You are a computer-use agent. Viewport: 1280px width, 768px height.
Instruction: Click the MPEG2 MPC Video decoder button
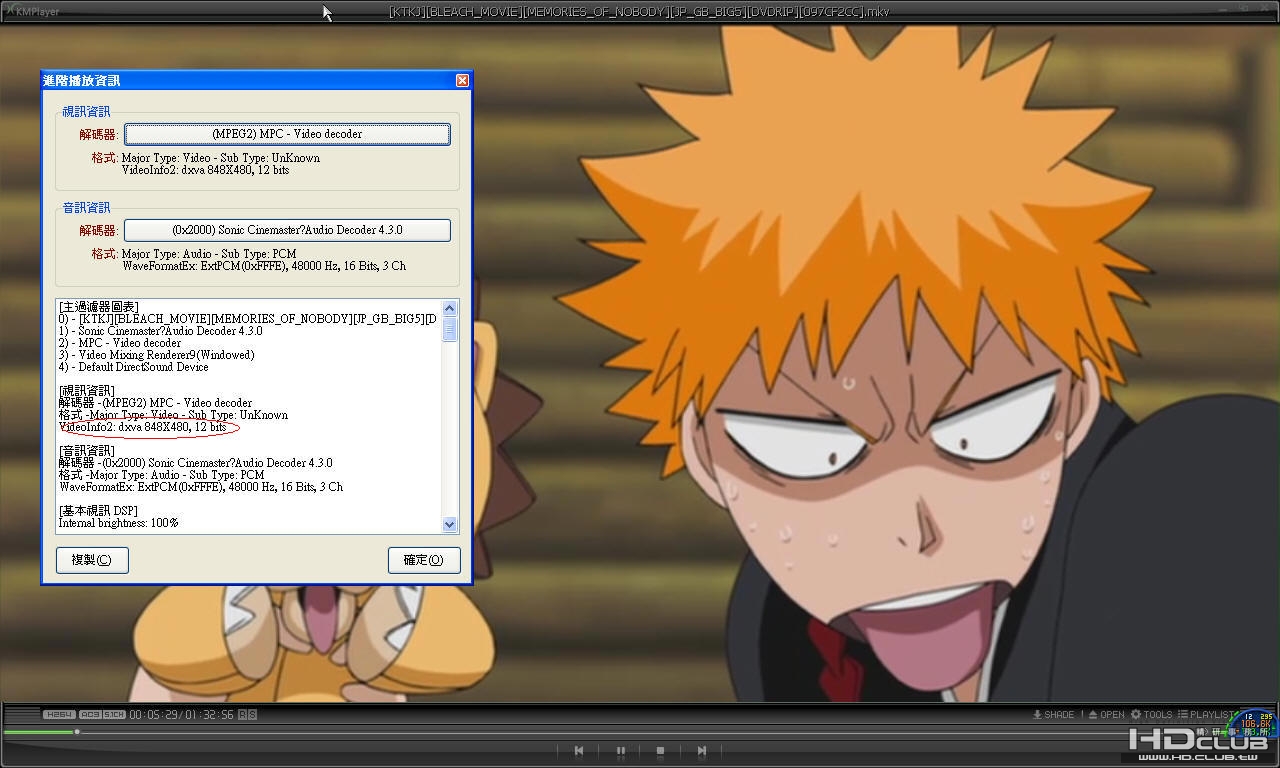coord(287,134)
